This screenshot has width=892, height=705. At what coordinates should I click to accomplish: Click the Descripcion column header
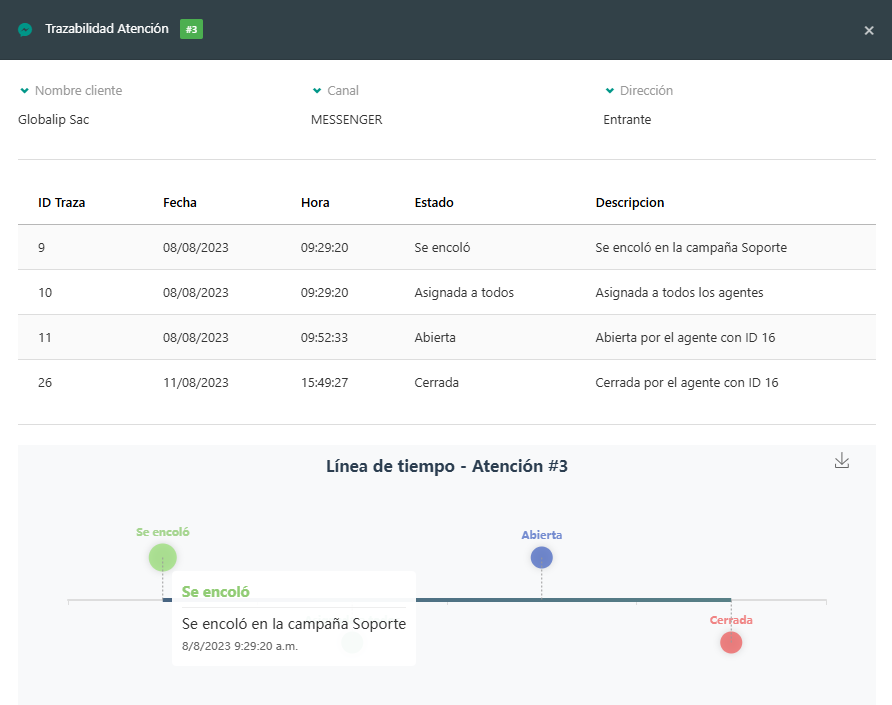tap(629, 202)
